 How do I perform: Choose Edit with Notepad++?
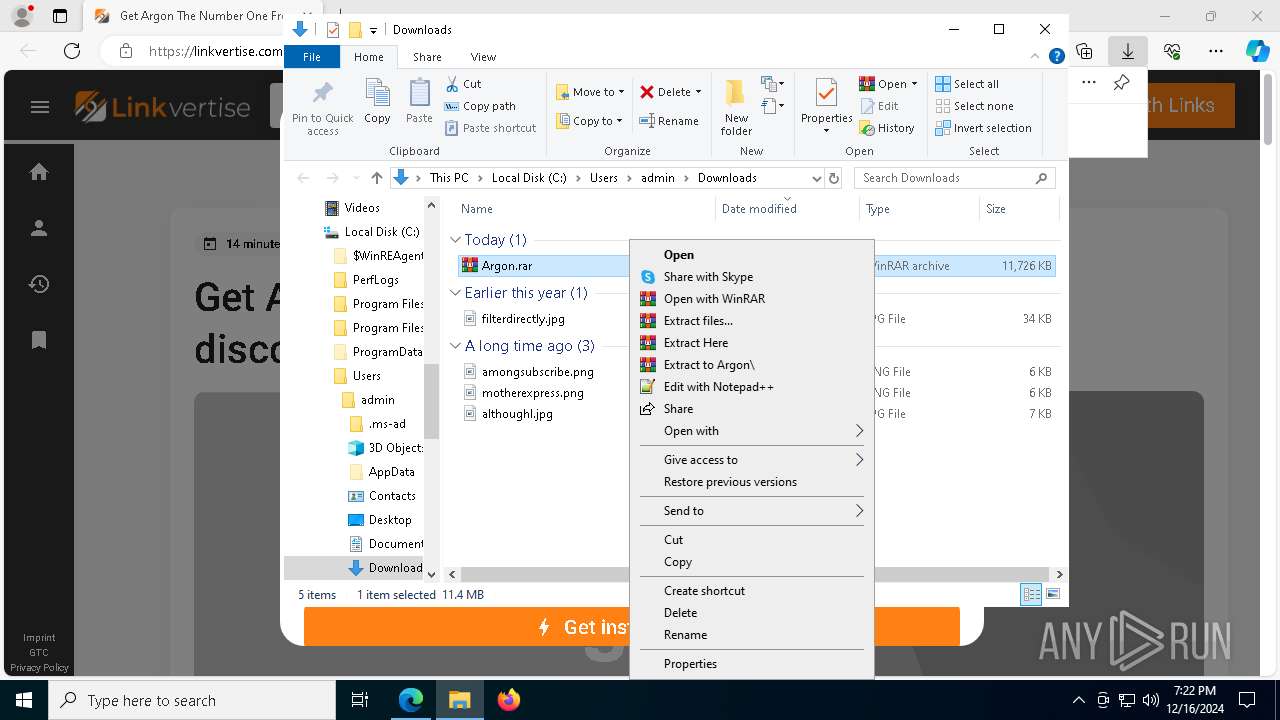pyautogui.click(x=751, y=387)
